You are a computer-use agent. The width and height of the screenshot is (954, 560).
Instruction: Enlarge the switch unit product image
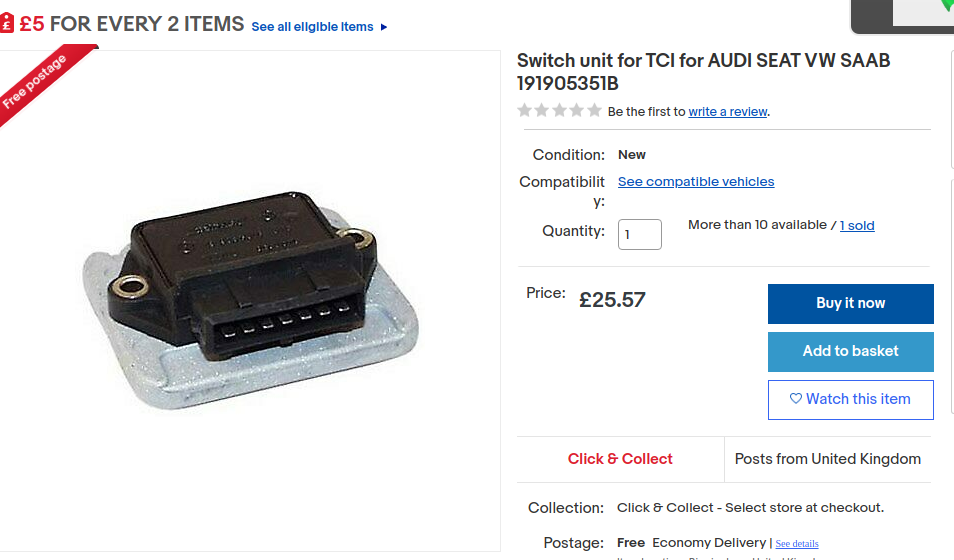tap(250, 300)
